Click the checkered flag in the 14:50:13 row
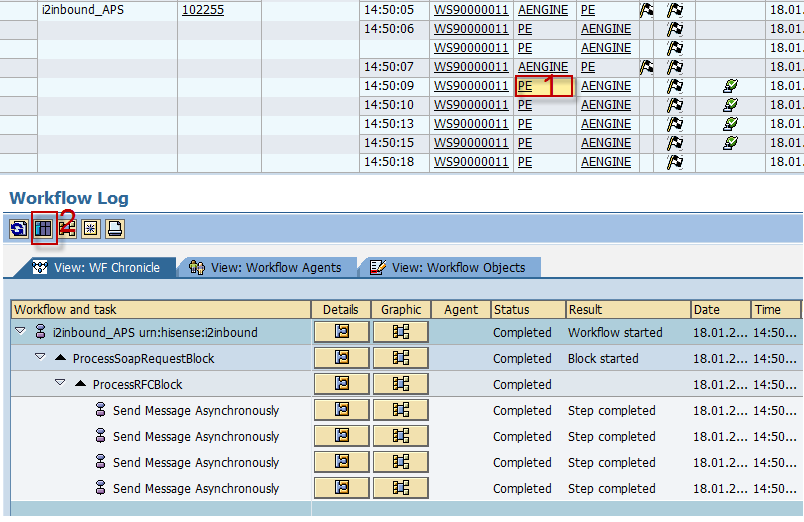Image resolution: width=804 pixels, height=522 pixels. click(675, 124)
